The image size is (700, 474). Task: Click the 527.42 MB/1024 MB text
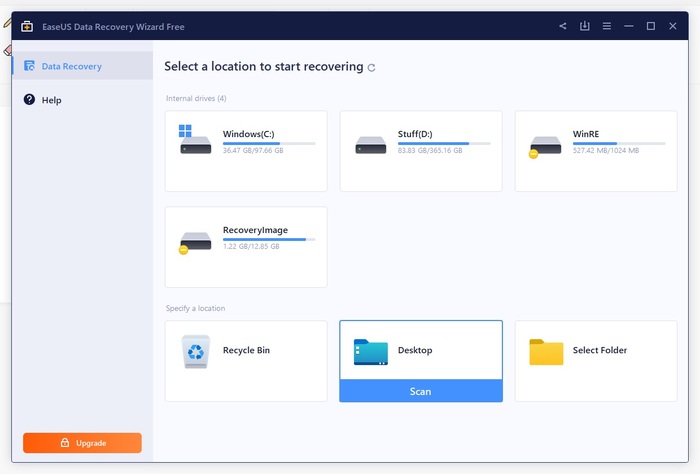606,150
